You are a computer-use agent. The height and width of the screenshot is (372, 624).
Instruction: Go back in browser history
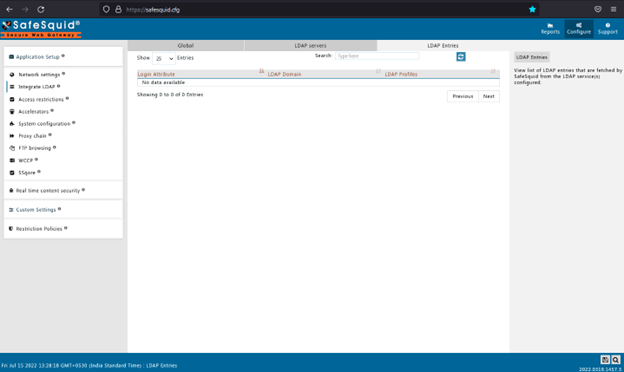pyautogui.click(x=10, y=9)
